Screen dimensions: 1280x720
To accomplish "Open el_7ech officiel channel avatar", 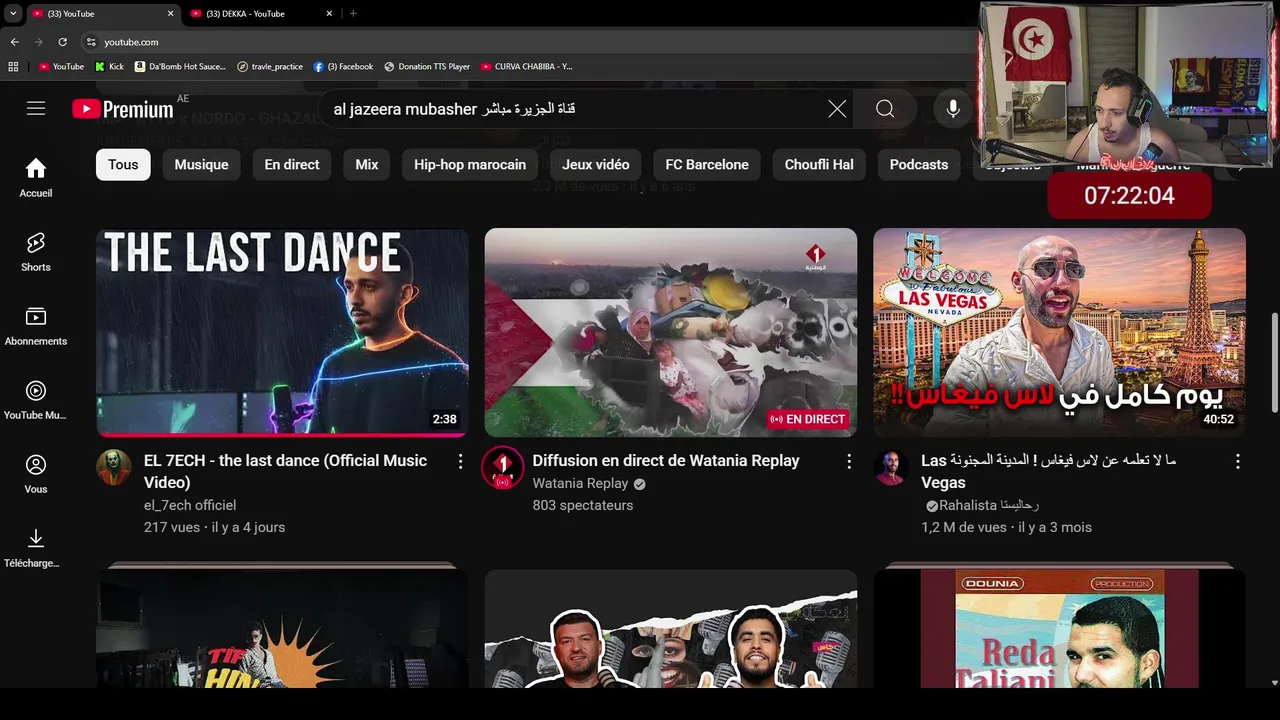I will [x=114, y=467].
